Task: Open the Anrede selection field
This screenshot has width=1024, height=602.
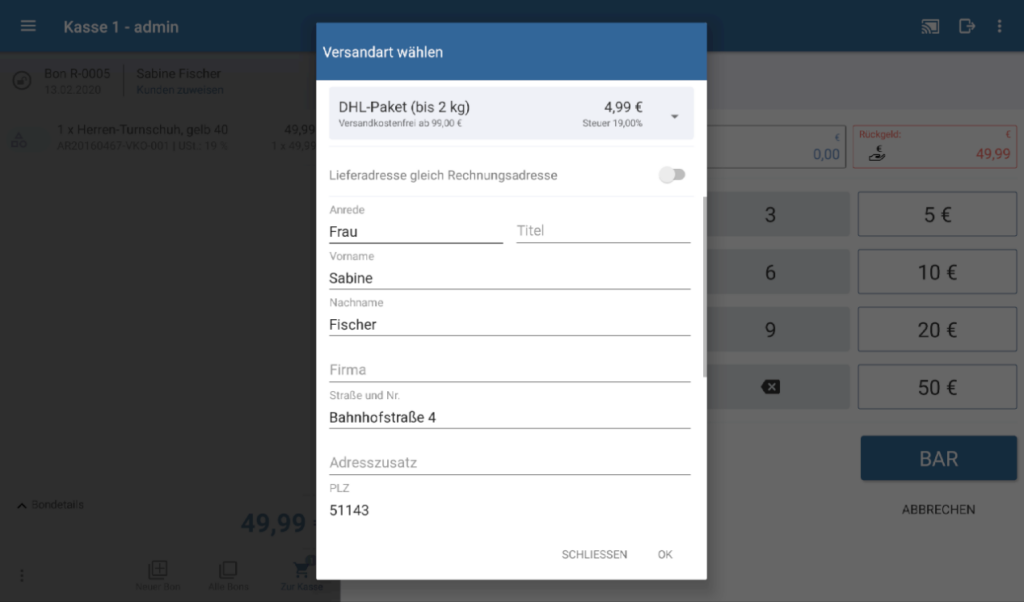Action: click(415, 231)
